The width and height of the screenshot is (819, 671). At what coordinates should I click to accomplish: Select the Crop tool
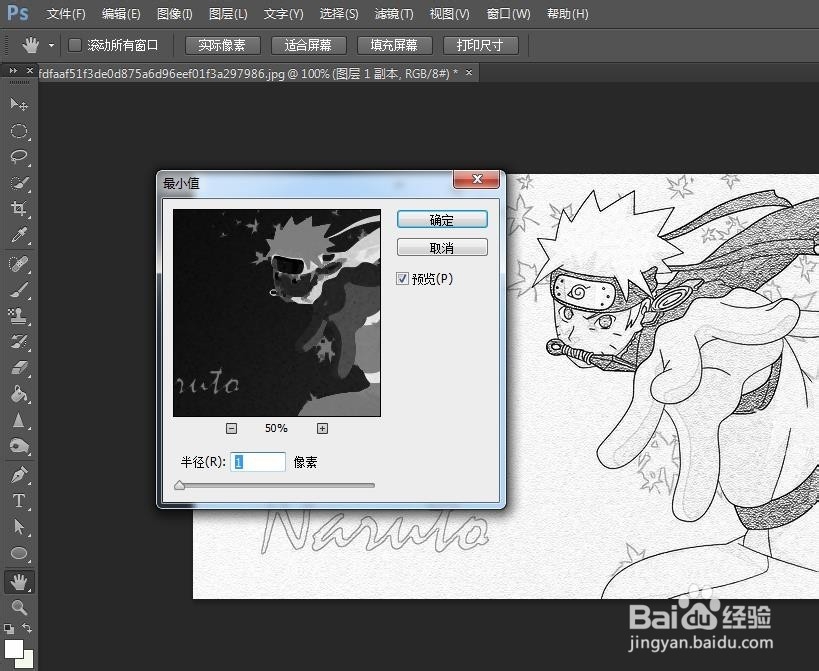coord(19,208)
